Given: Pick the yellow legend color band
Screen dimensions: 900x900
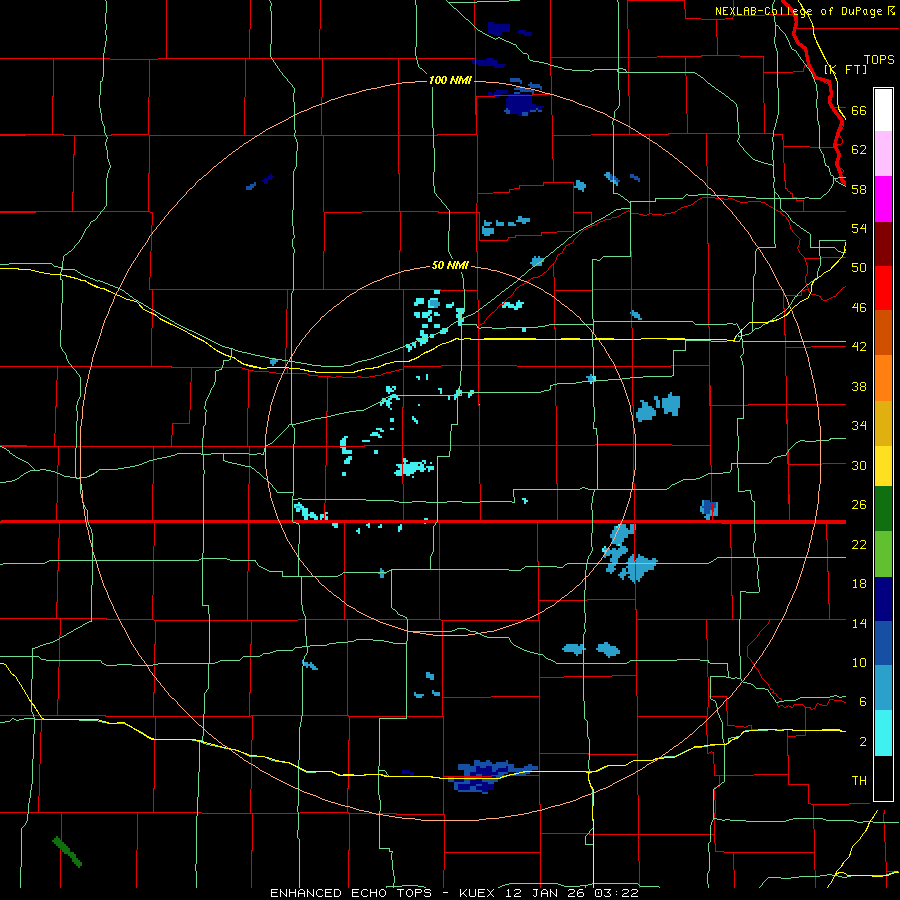Looking at the screenshot, I should coord(883,466).
